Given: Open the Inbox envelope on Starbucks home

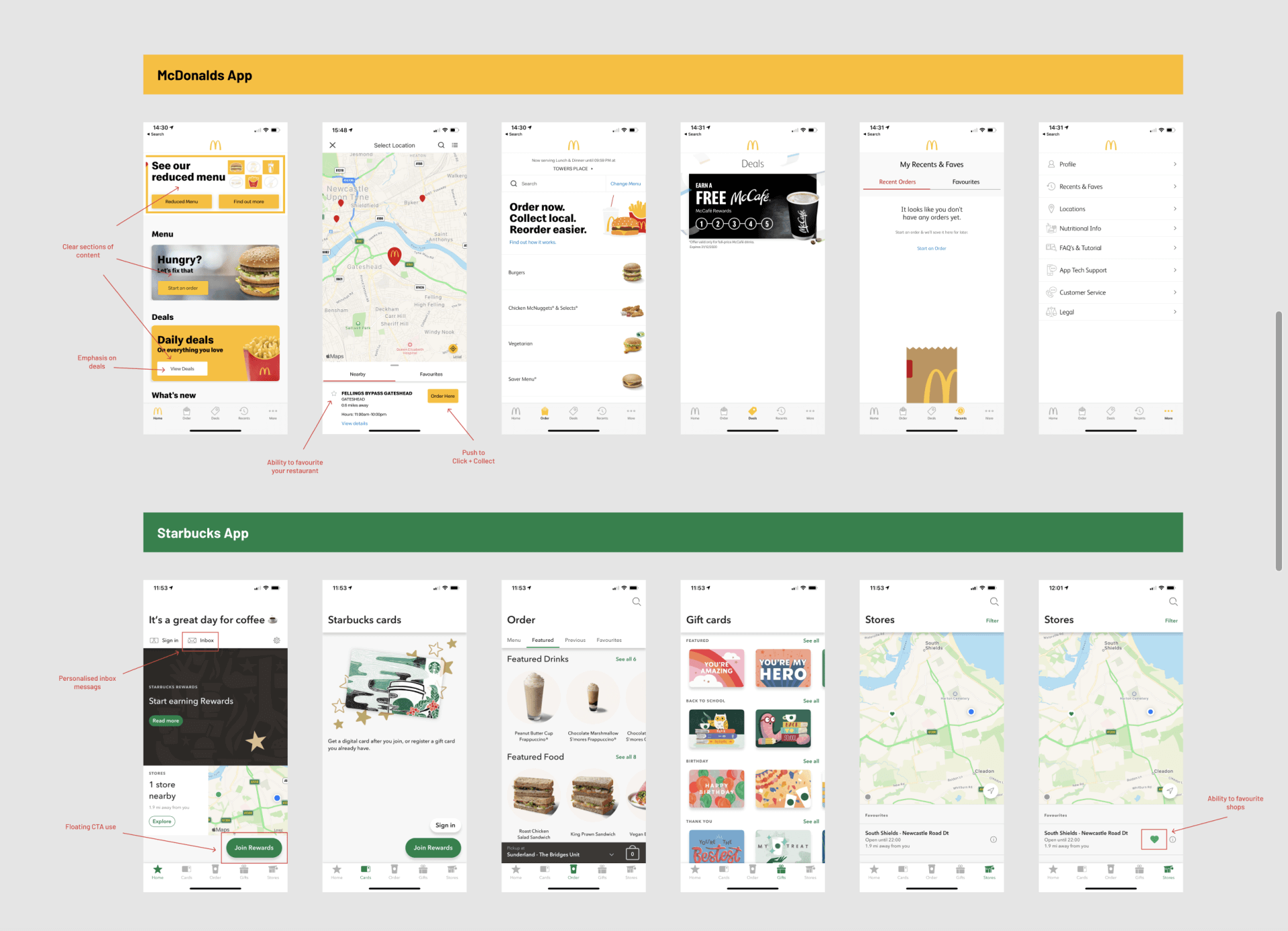Looking at the screenshot, I should click(193, 641).
